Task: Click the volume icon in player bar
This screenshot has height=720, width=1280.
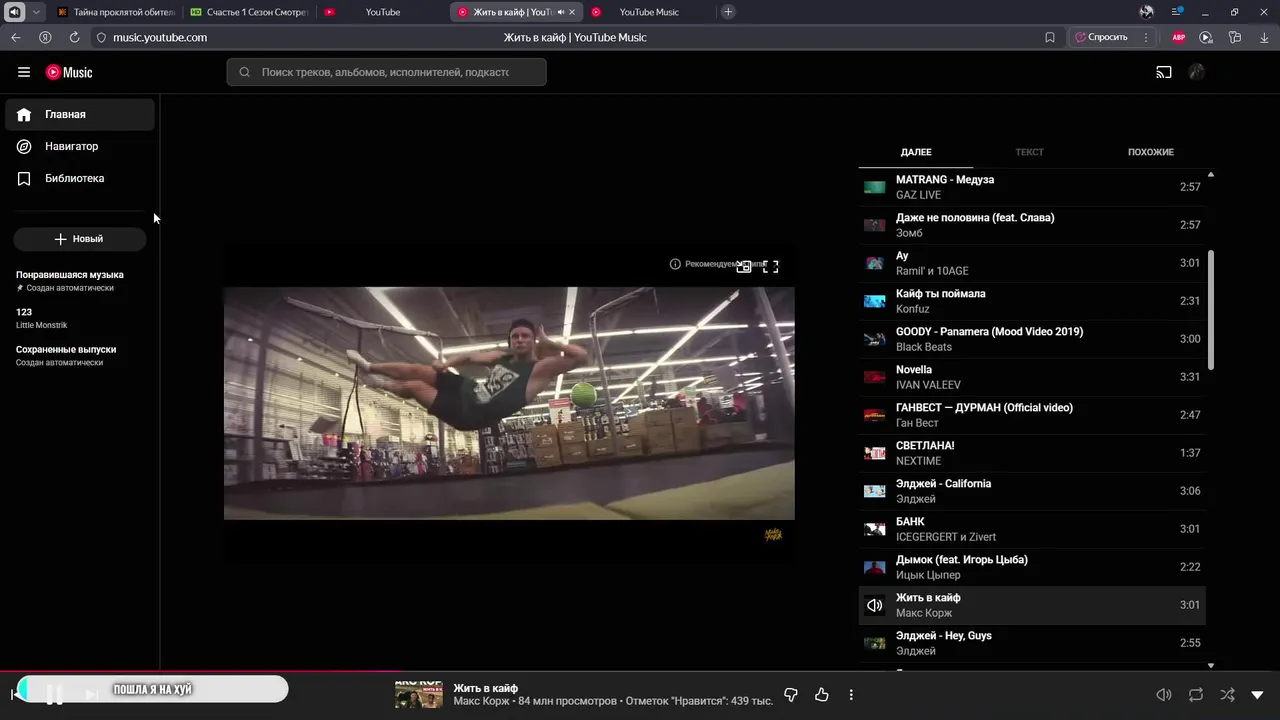Action: point(1164,695)
